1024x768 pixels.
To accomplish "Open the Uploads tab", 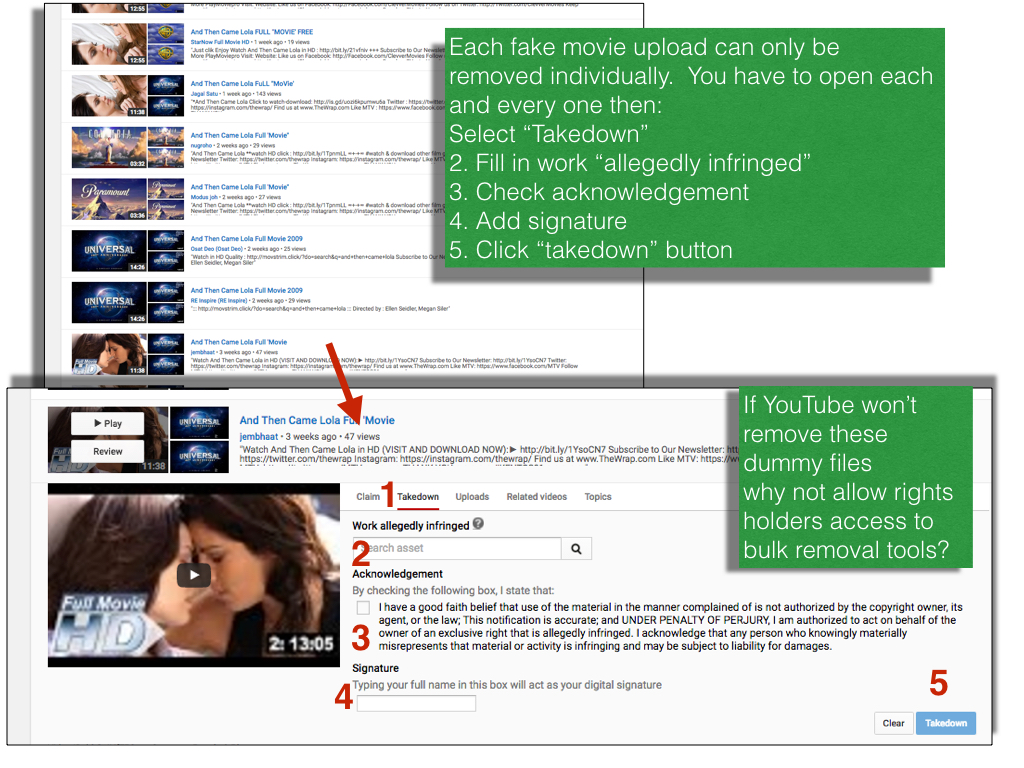I will tap(472, 497).
